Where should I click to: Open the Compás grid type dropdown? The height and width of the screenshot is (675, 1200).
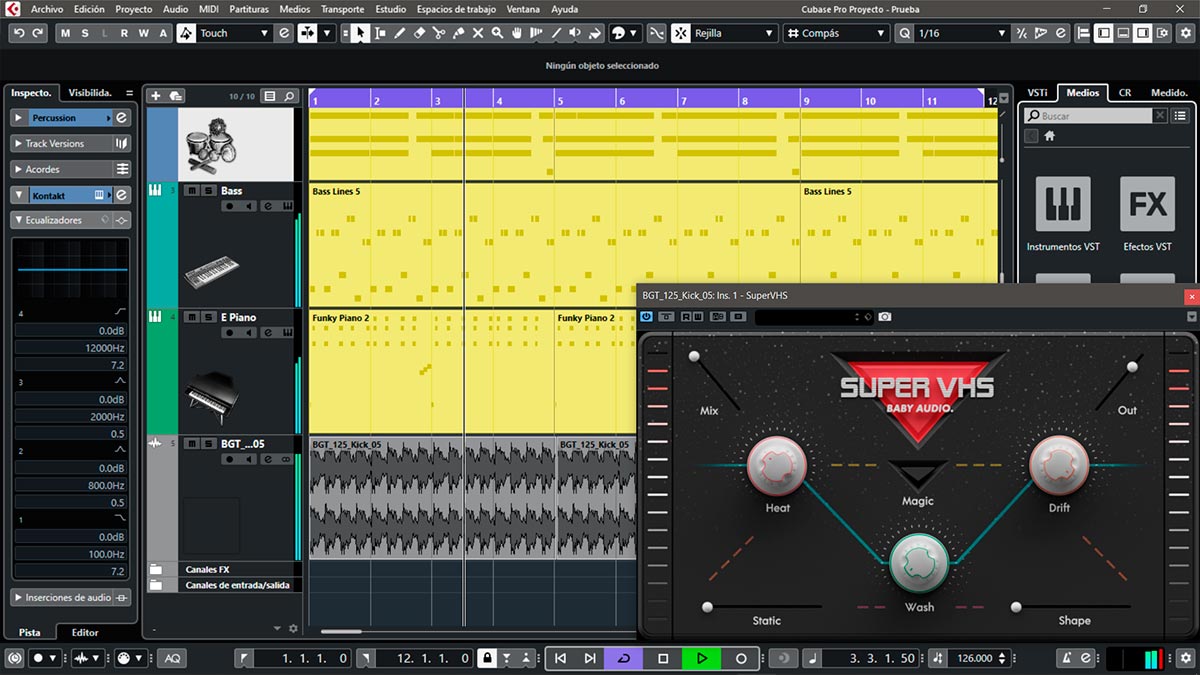click(836, 33)
